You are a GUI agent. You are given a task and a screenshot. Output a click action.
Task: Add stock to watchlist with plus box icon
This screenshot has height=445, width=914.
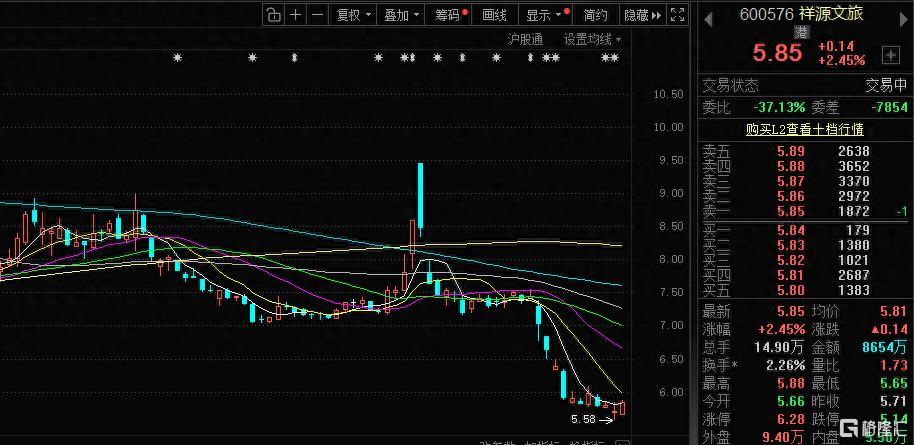pyautogui.click(x=891, y=55)
